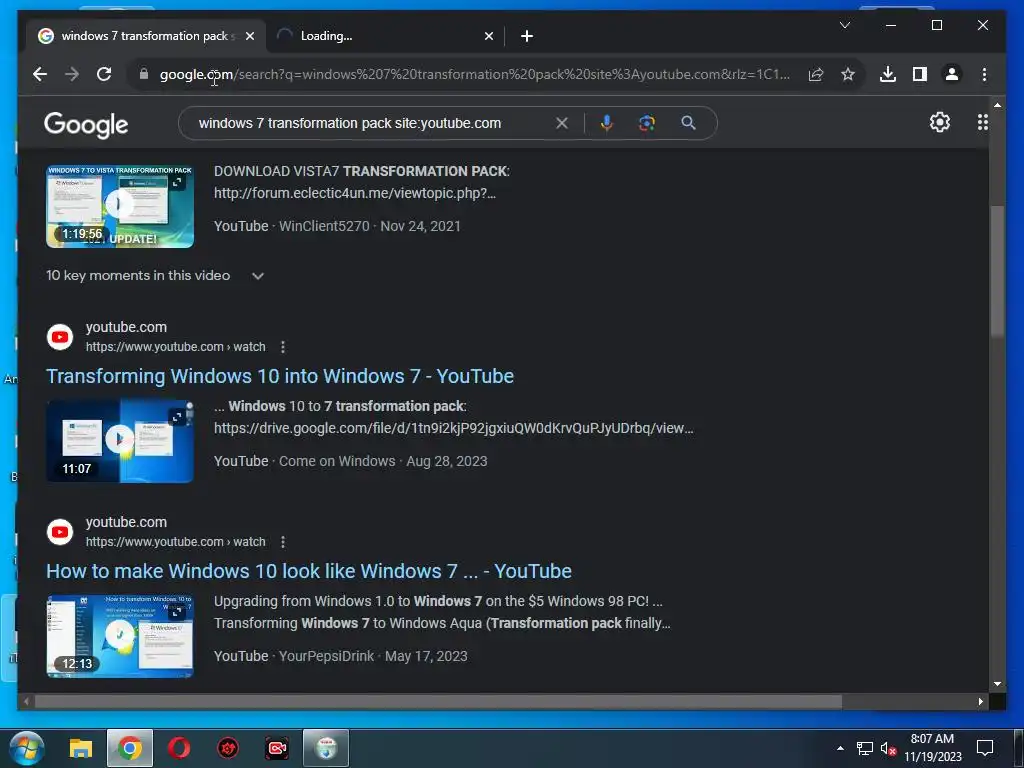This screenshot has height=768, width=1024.
Task: Close the Loading tab
Action: (488, 36)
